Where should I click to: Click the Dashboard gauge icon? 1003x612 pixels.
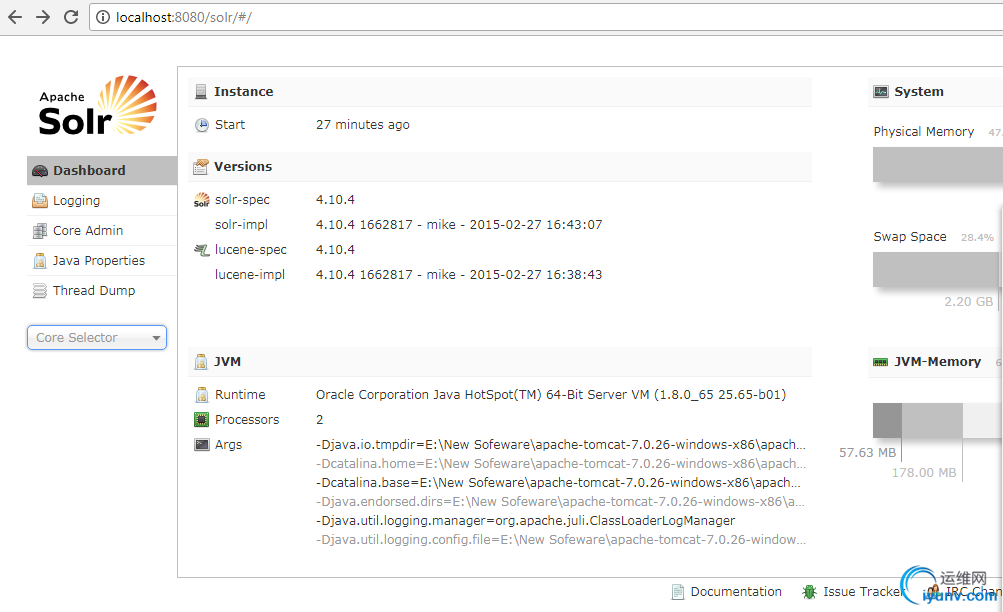click(40, 171)
